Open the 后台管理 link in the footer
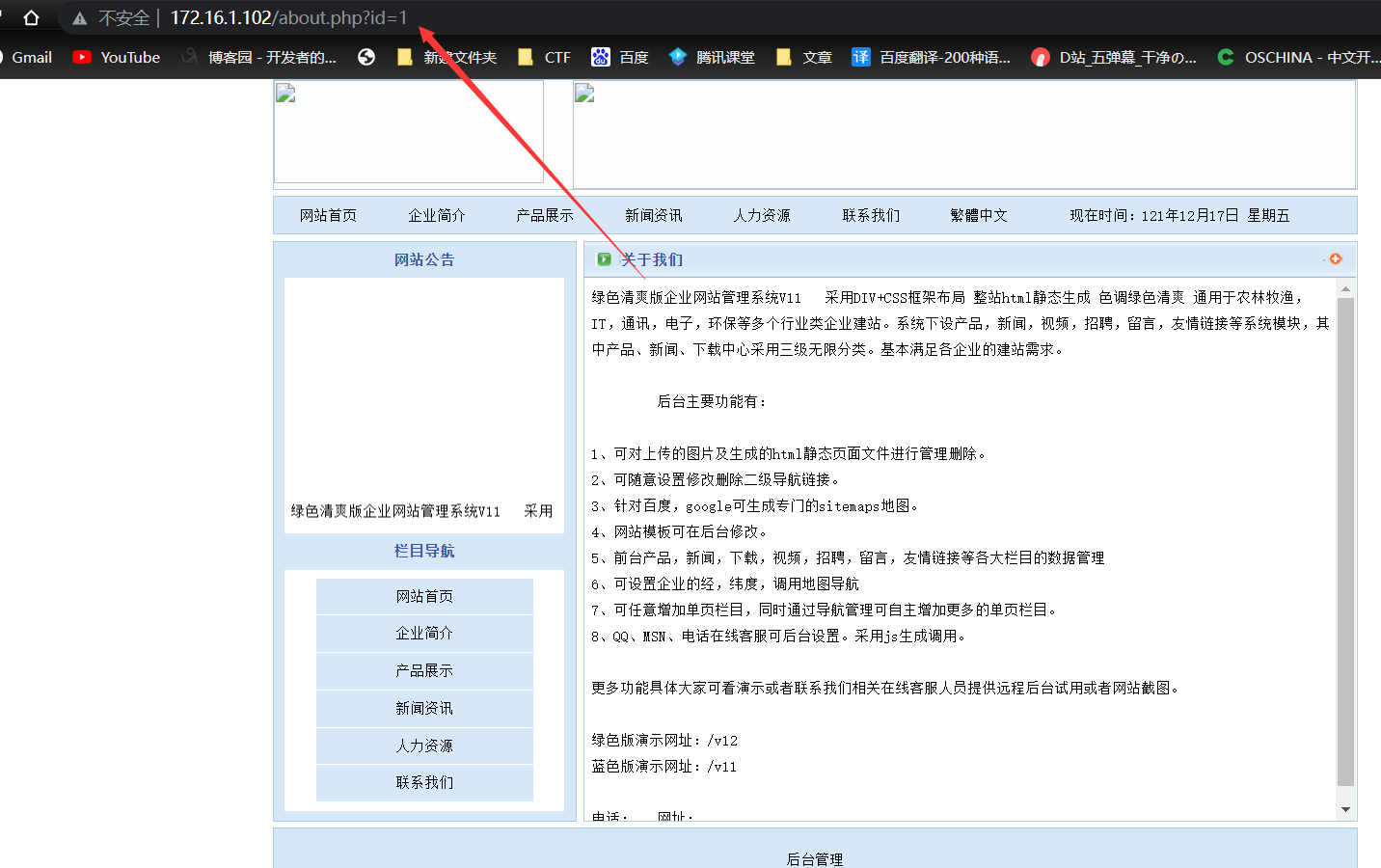 point(815,859)
